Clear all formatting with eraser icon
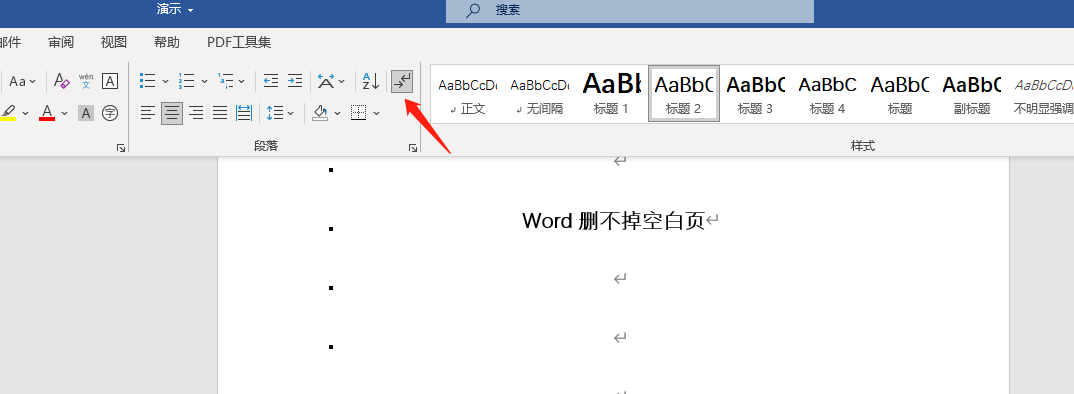 (x=62, y=82)
